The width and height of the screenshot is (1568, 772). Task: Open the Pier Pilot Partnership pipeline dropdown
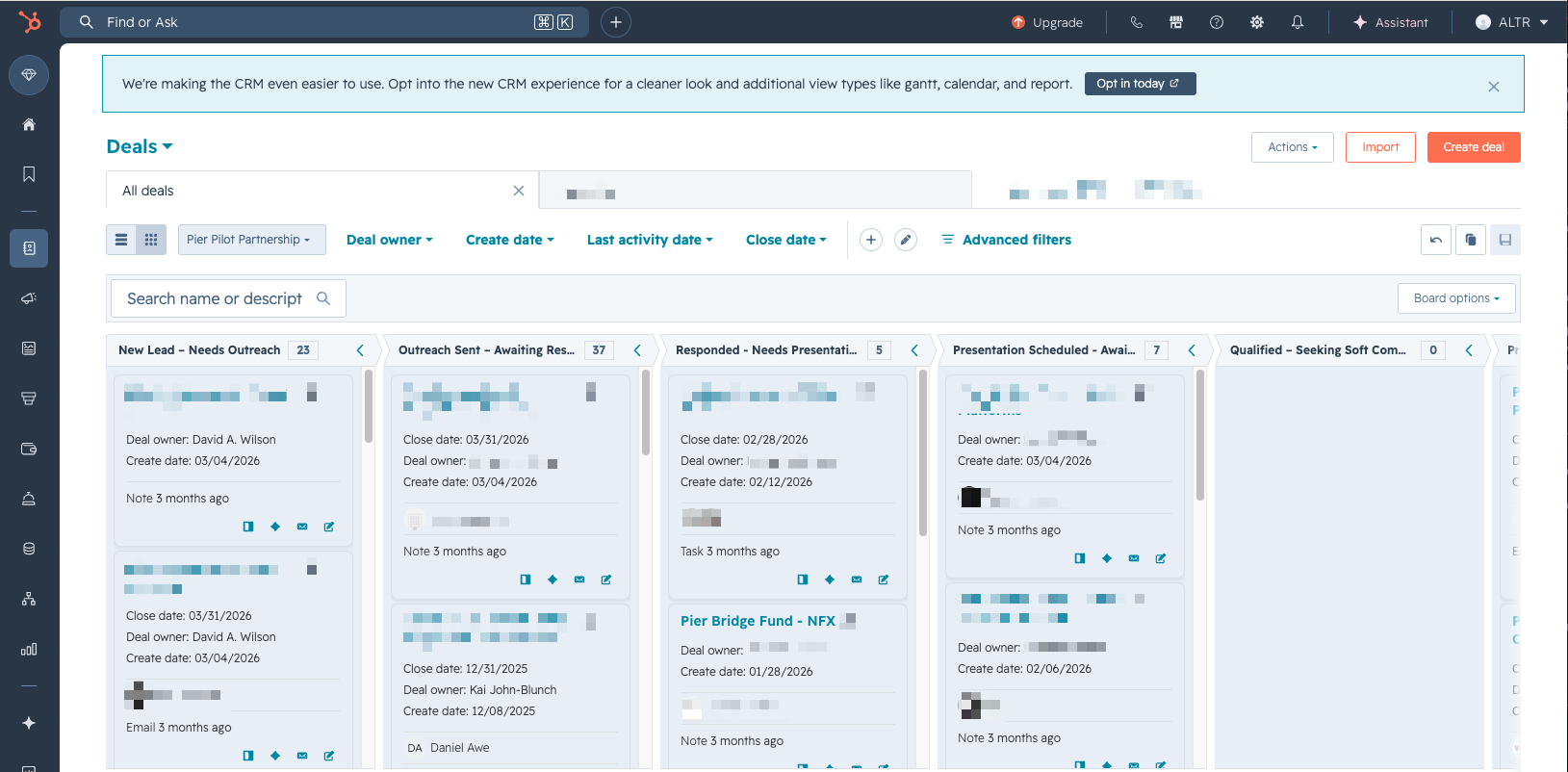[252, 240]
